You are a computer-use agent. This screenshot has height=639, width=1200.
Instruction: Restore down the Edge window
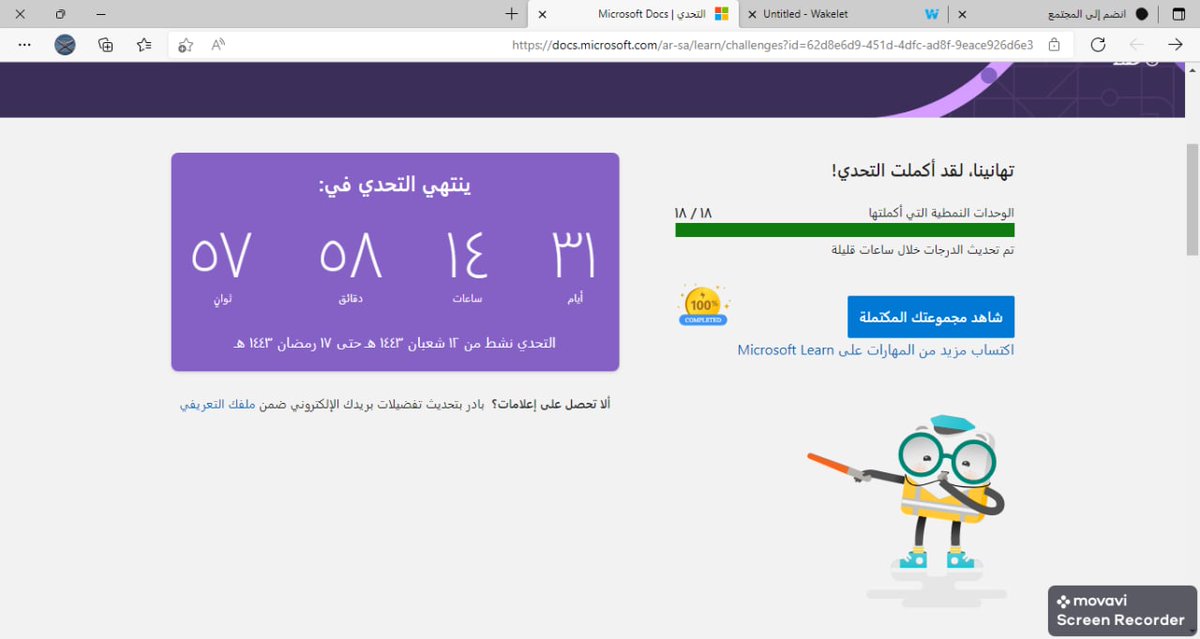[60, 14]
